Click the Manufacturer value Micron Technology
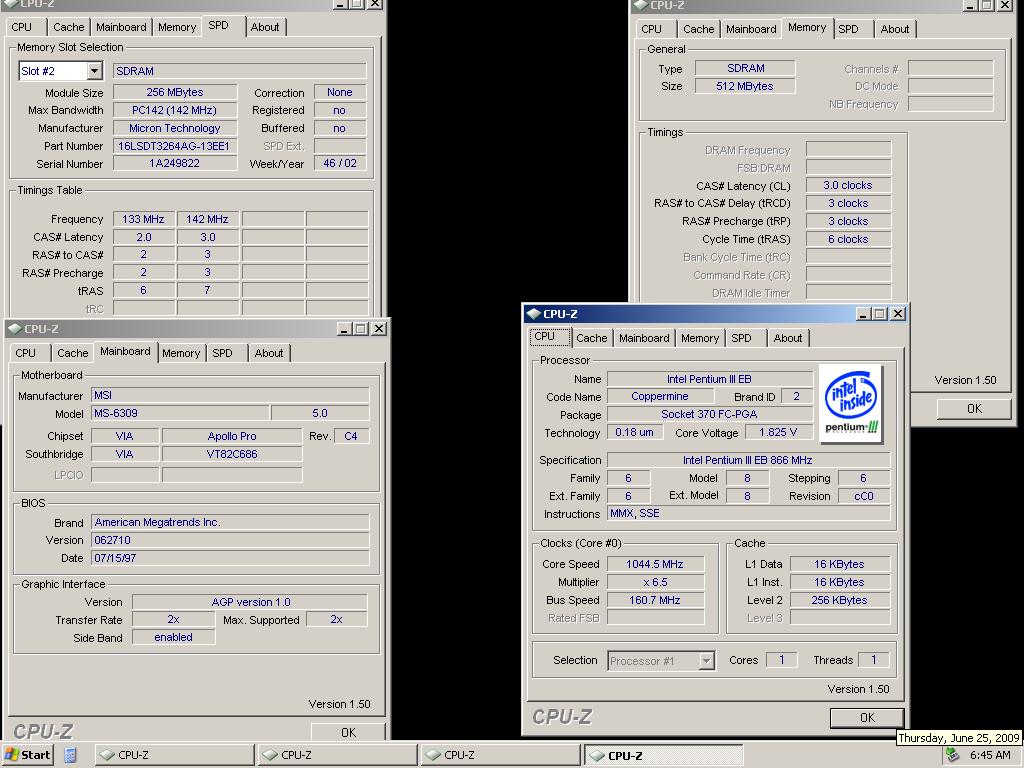Image resolution: width=1024 pixels, height=768 pixels. pyautogui.click(x=174, y=129)
